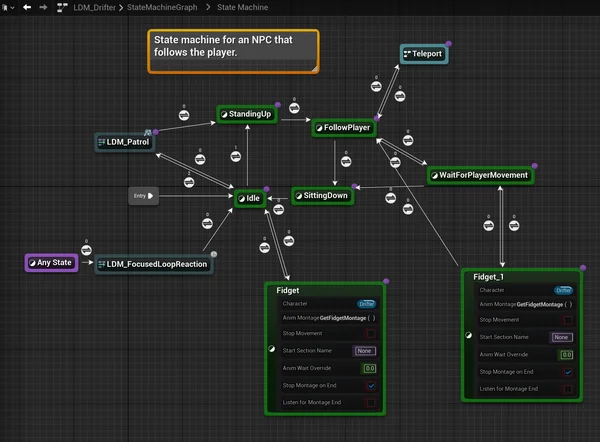600x442 pixels.
Task: Select the LDM_Patrol node
Action: pos(124,142)
